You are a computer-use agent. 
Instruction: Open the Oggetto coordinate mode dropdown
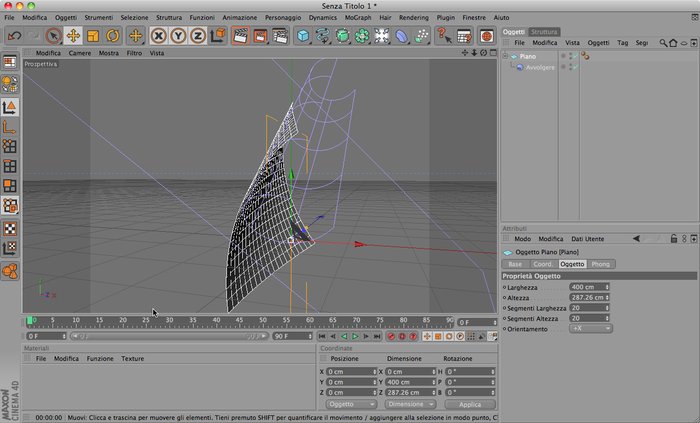351,404
